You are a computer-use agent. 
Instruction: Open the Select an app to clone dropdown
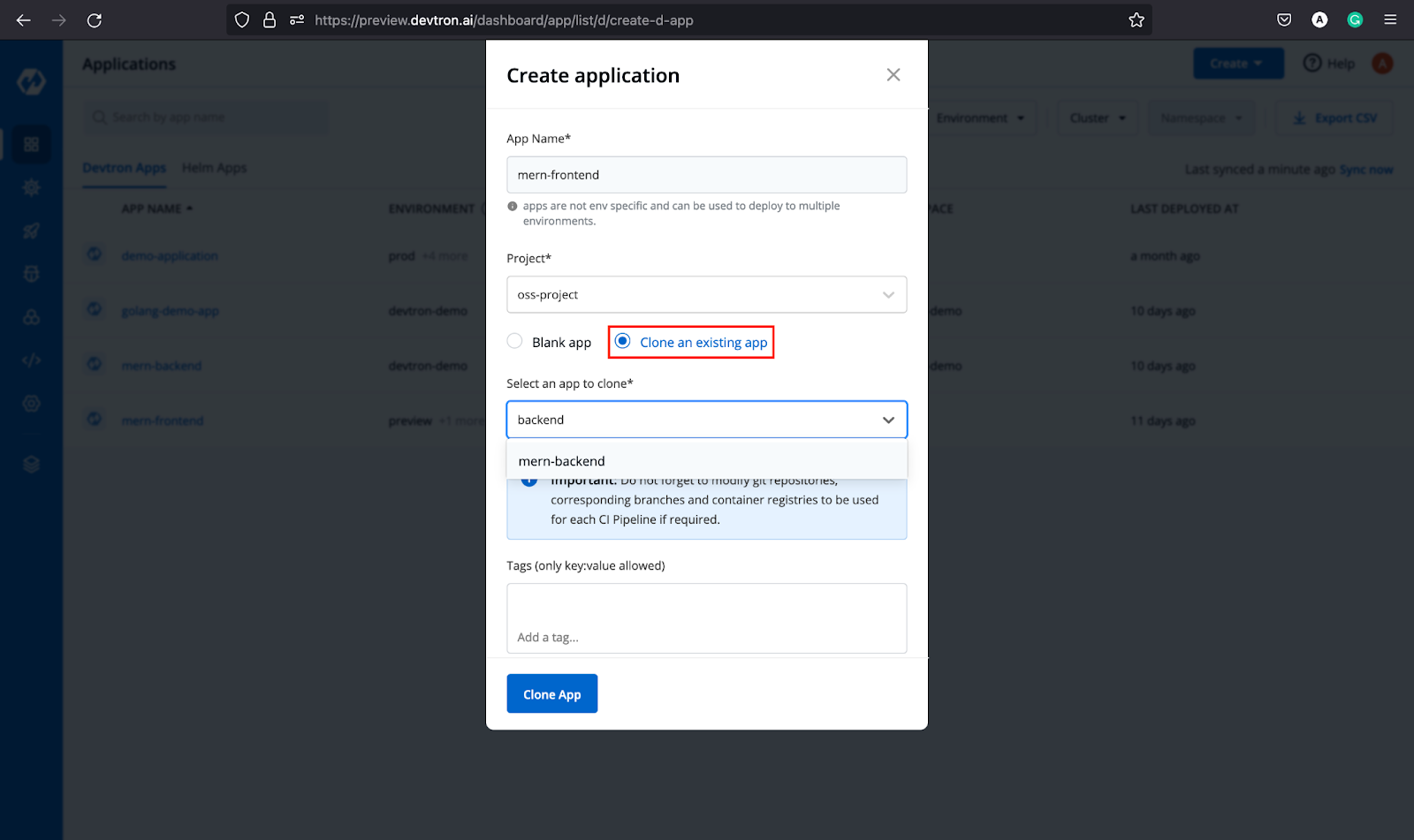point(706,420)
